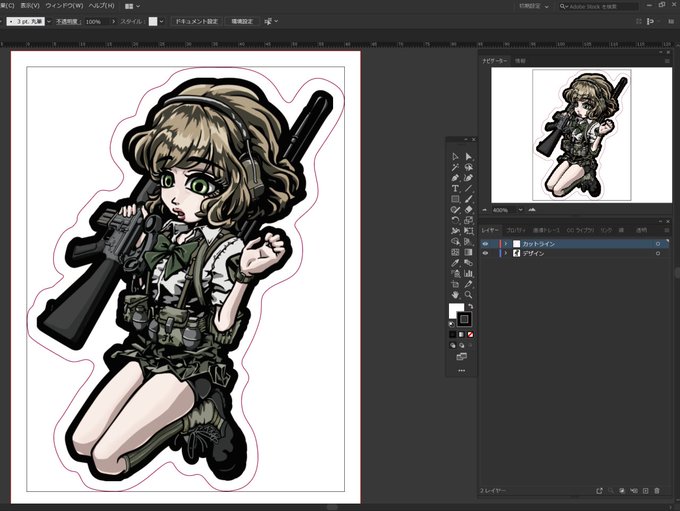This screenshot has width=680, height=511.
Task: Select the Rectangle tool
Action: [x=455, y=199]
